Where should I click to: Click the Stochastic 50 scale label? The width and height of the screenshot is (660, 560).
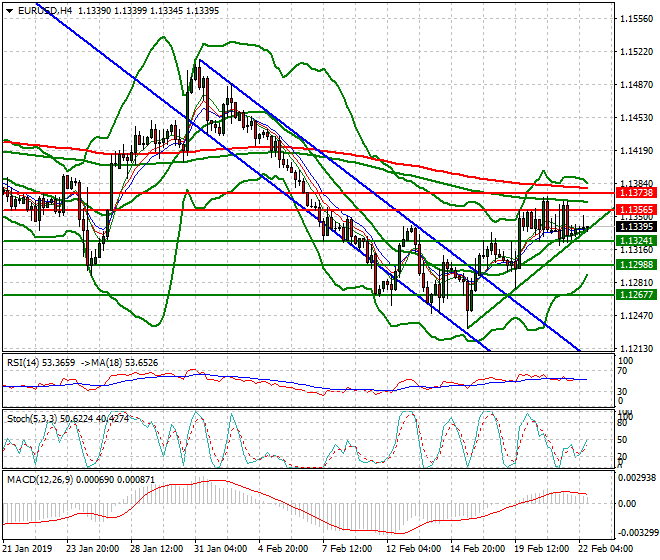[x=623, y=440]
